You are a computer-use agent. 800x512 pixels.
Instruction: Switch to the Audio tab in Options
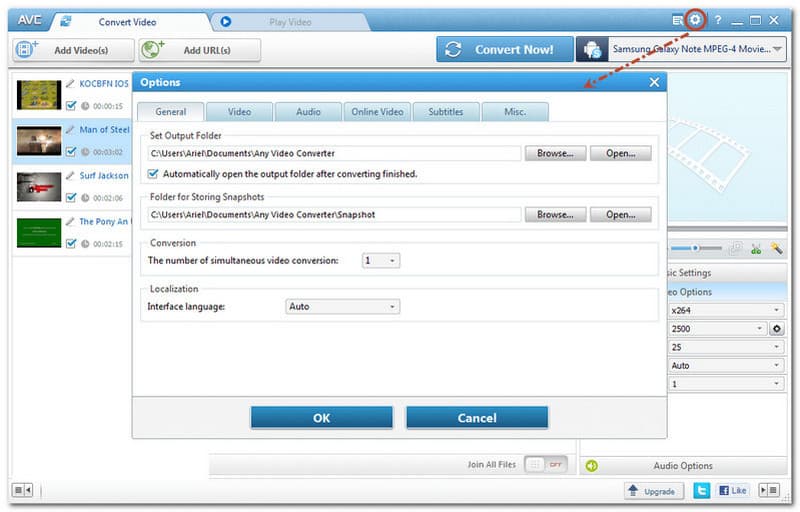[x=308, y=112]
